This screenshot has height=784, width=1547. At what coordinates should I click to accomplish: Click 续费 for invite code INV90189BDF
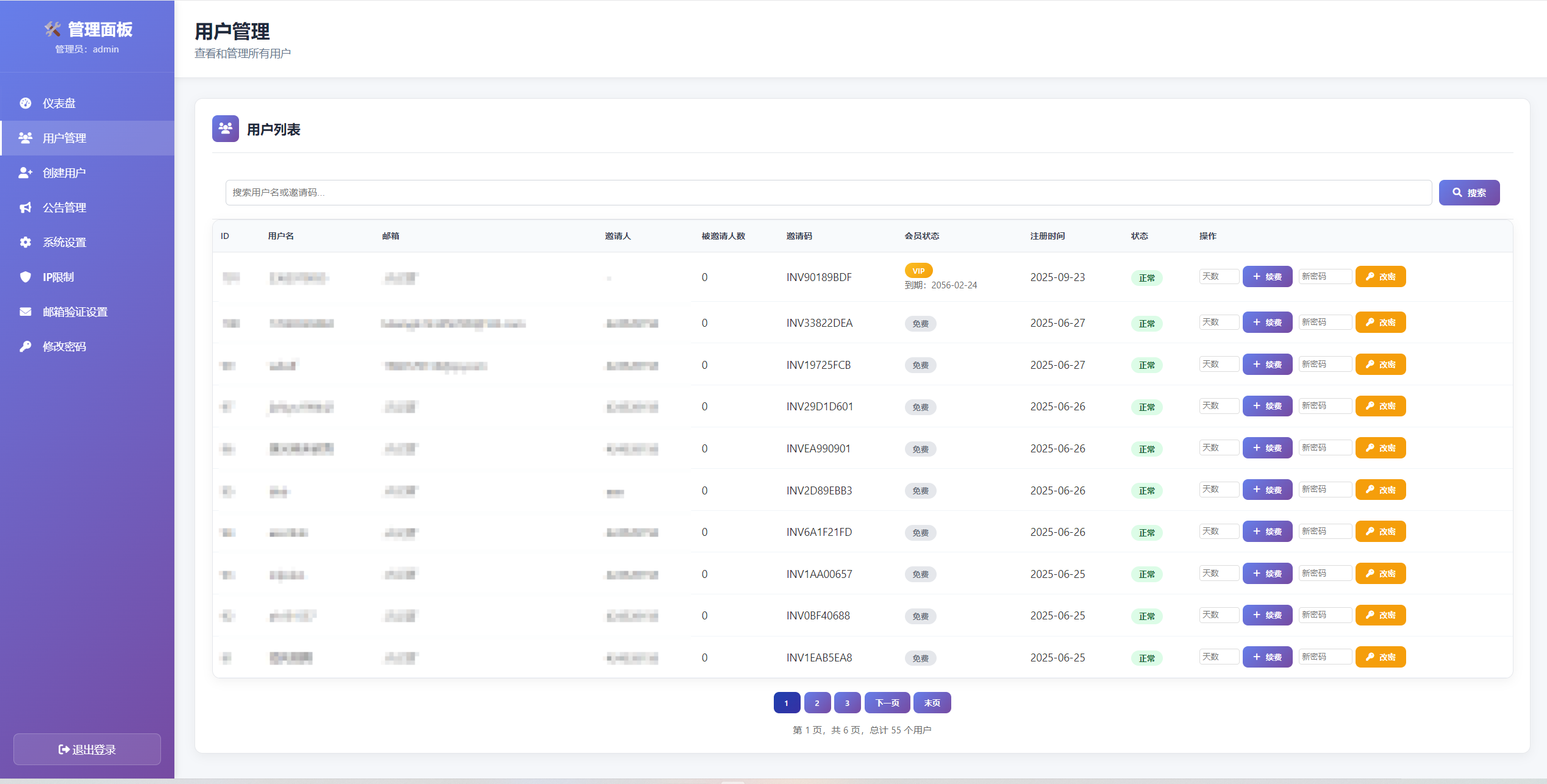pos(1267,277)
